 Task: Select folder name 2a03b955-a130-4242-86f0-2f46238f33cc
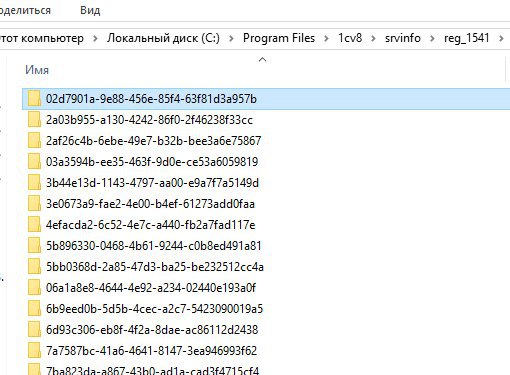tap(149, 120)
